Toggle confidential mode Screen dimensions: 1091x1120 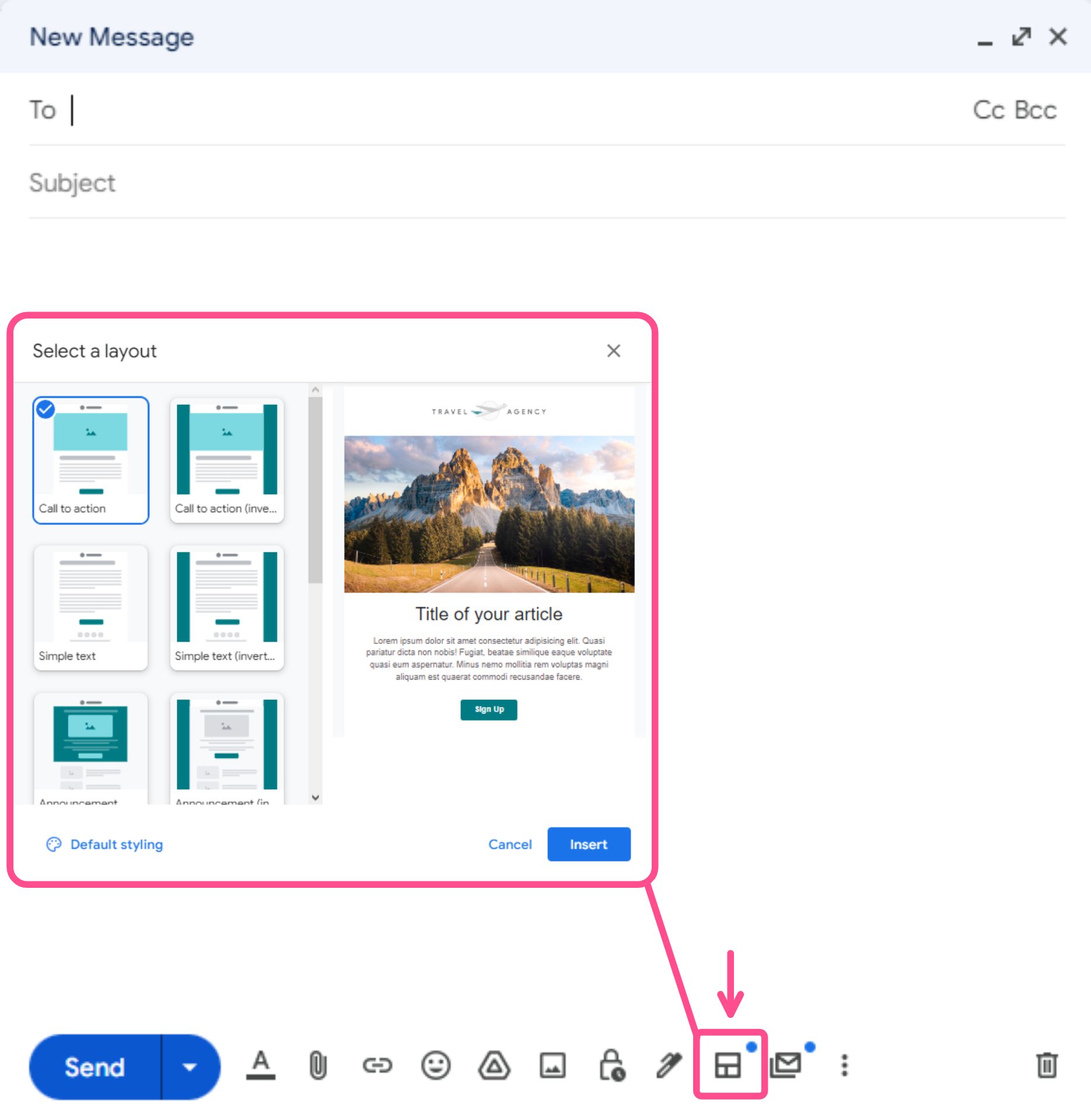pyautogui.click(x=611, y=1066)
